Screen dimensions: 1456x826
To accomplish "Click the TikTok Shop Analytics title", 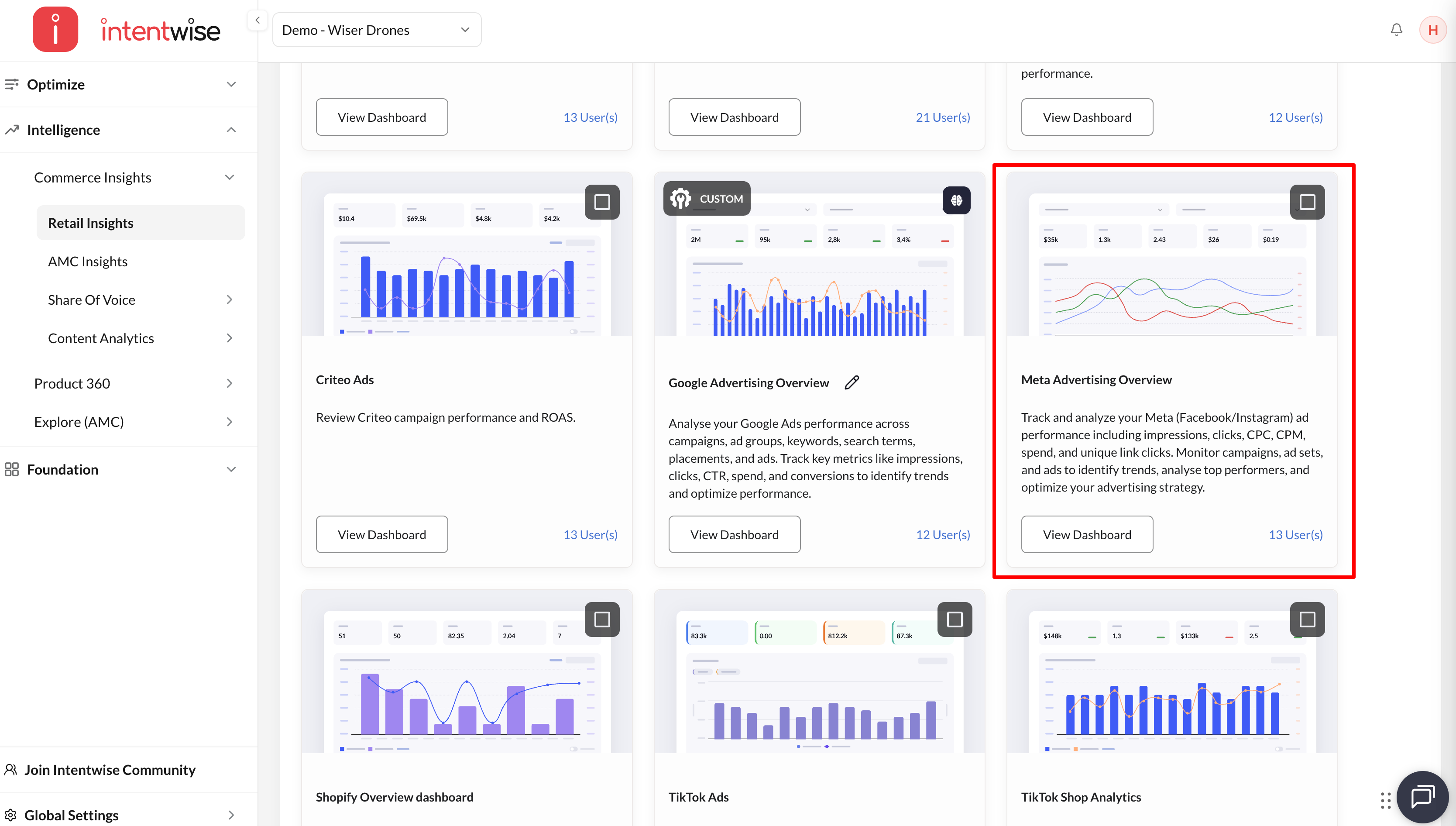I will coord(1081,797).
